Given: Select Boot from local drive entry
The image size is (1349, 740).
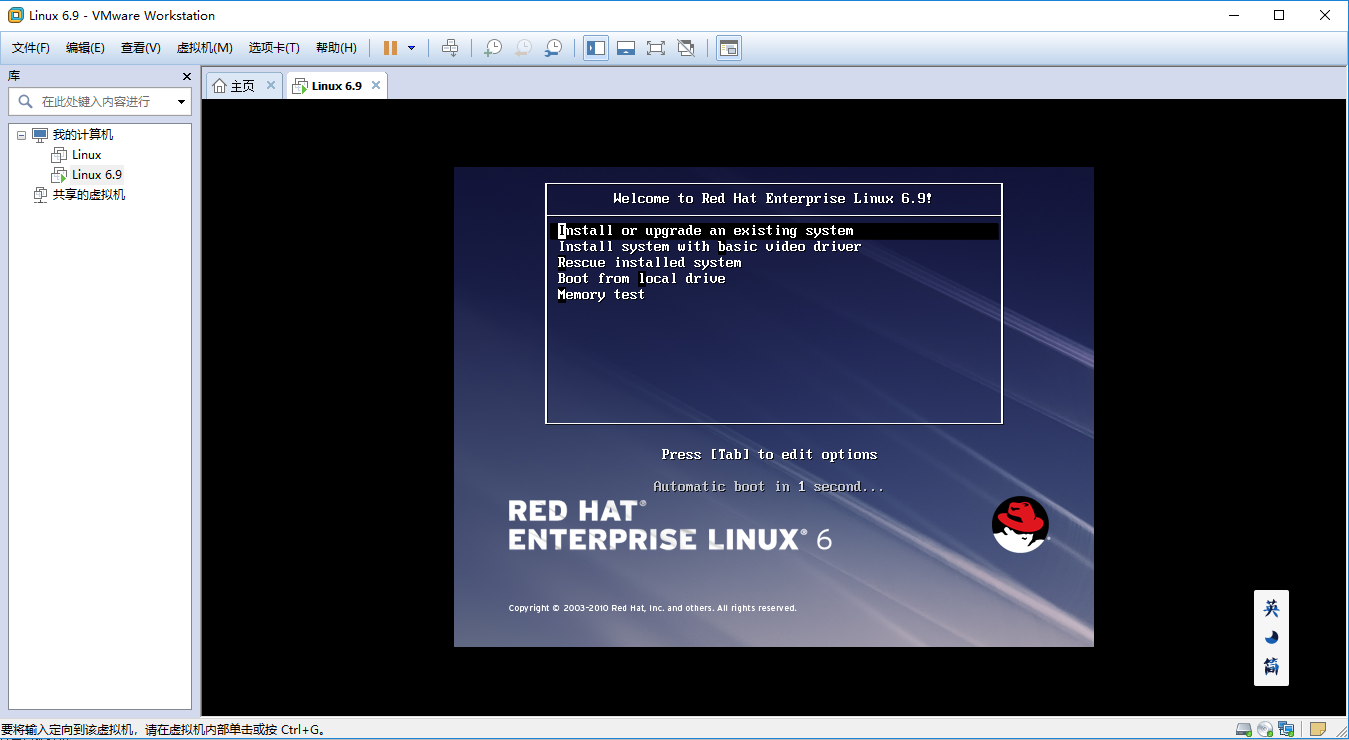Looking at the screenshot, I should [x=641, y=279].
